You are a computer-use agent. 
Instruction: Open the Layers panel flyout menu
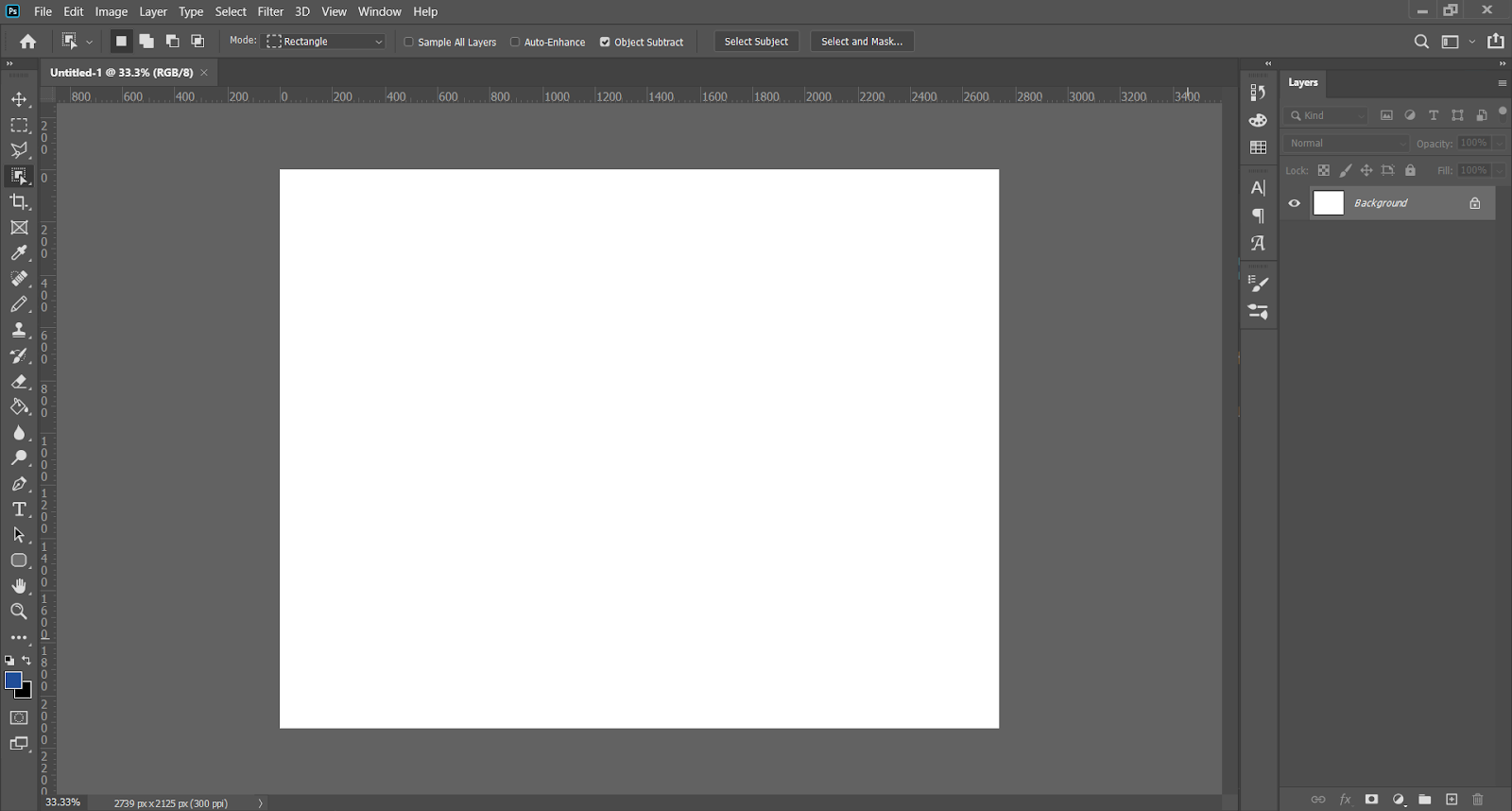(x=1502, y=83)
